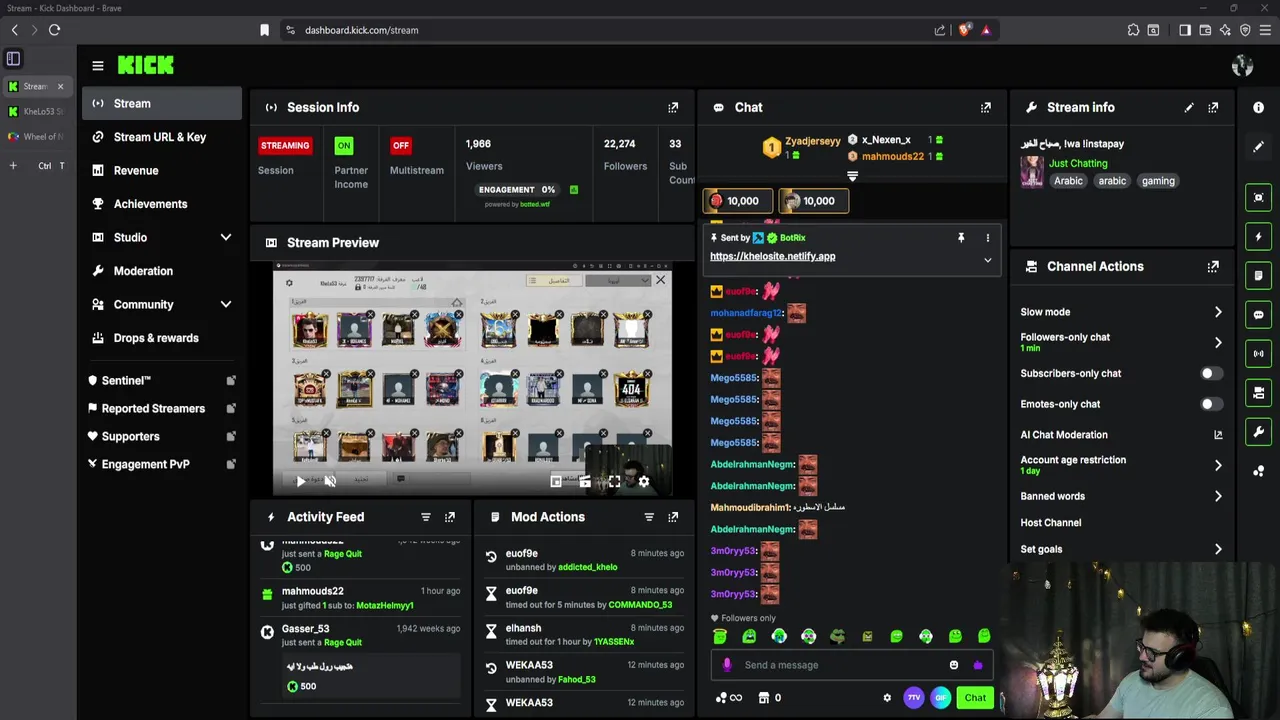Pin icon on the BotRix pinned message

pyautogui.click(x=961, y=238)
